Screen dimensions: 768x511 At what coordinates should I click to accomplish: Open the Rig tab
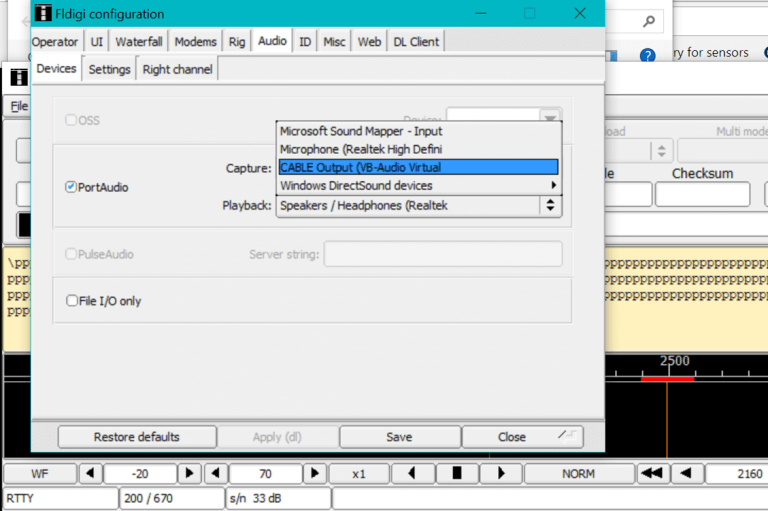237,42
